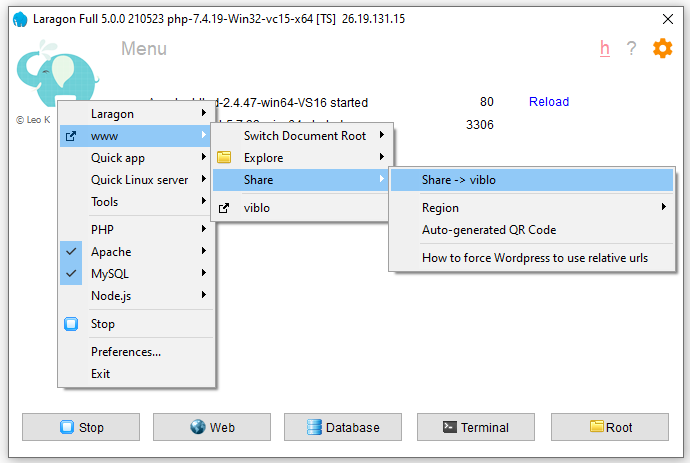
Task: Click the Menu label at top
Action: pos(144,48)
